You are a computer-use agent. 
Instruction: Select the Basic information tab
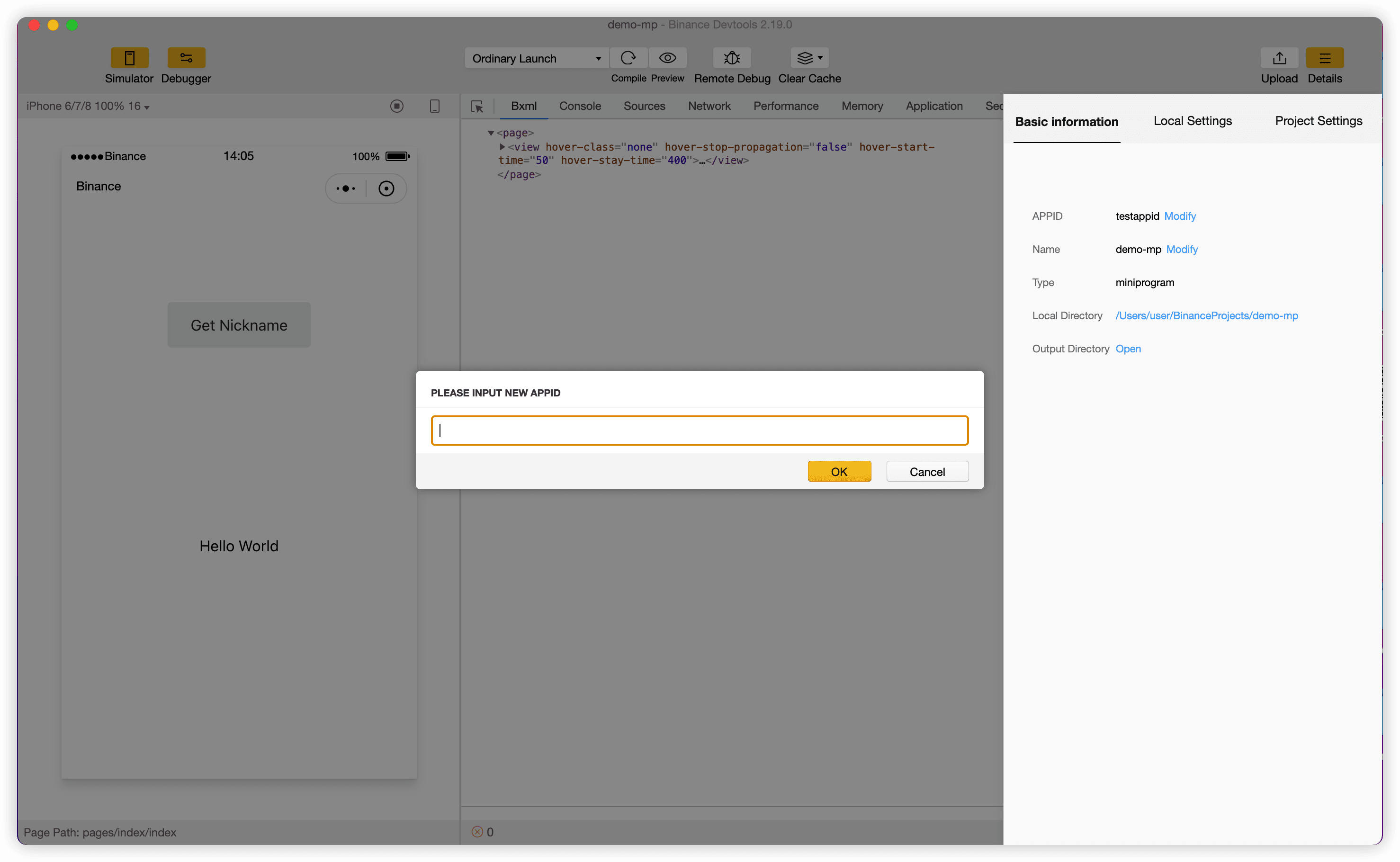click(1067, 121)
